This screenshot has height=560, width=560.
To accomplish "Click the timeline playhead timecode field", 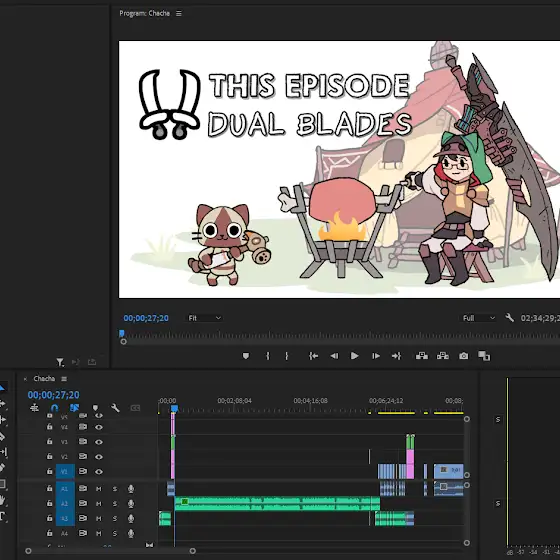I will click(x=54, y=395).
